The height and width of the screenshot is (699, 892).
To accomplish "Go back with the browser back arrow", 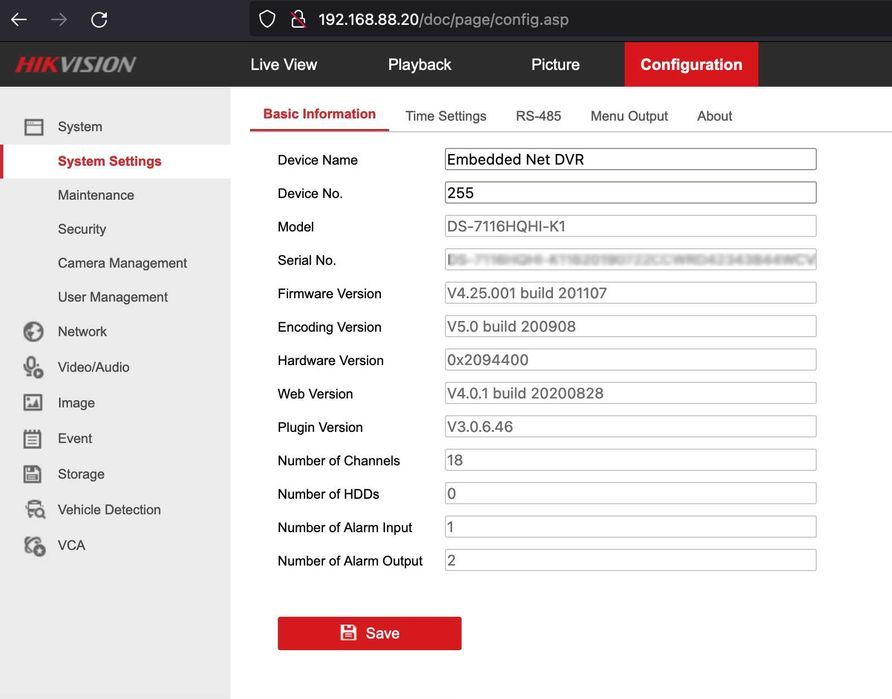I will (x=19, y=19).
